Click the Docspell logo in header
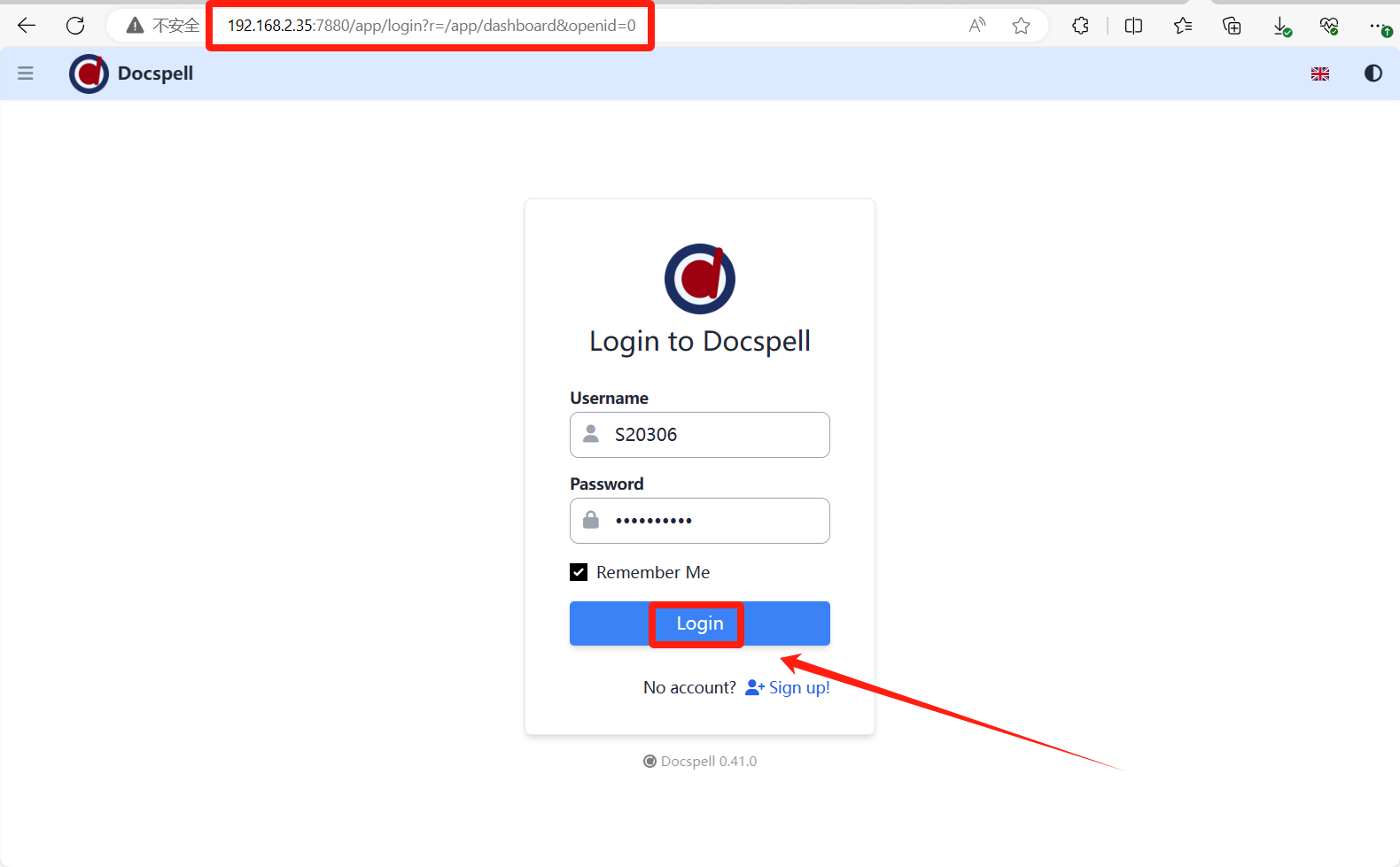Screen dimensions: 1400x867 click(89, 74)
